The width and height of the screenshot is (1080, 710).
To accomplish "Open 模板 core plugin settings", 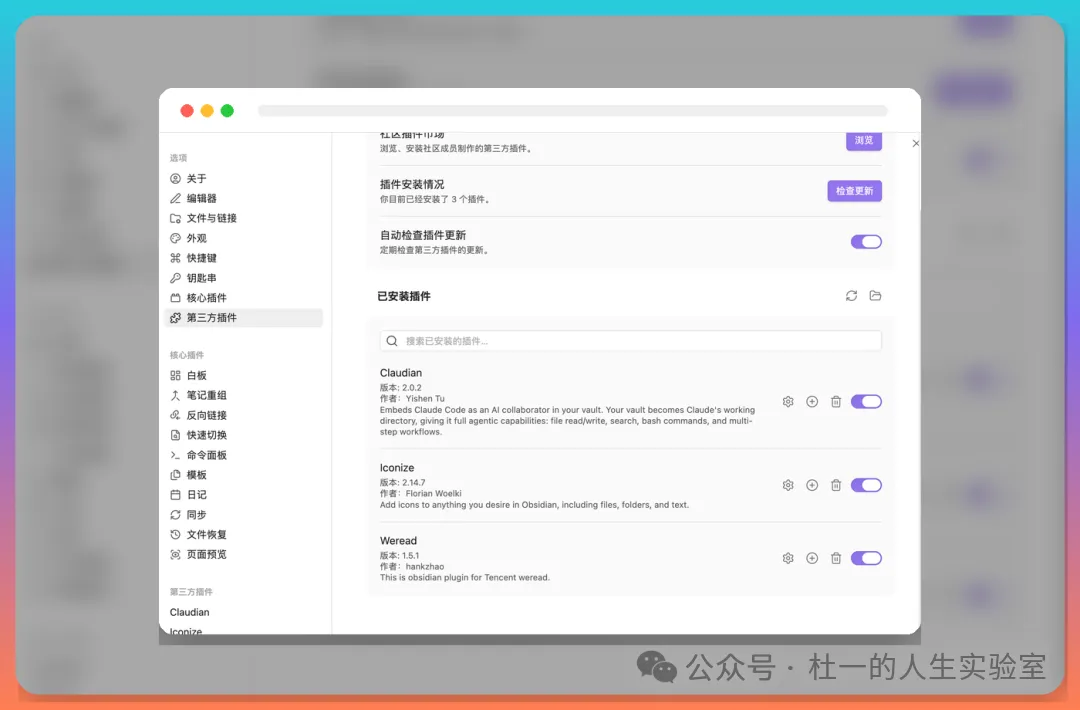I will [245, 475].
